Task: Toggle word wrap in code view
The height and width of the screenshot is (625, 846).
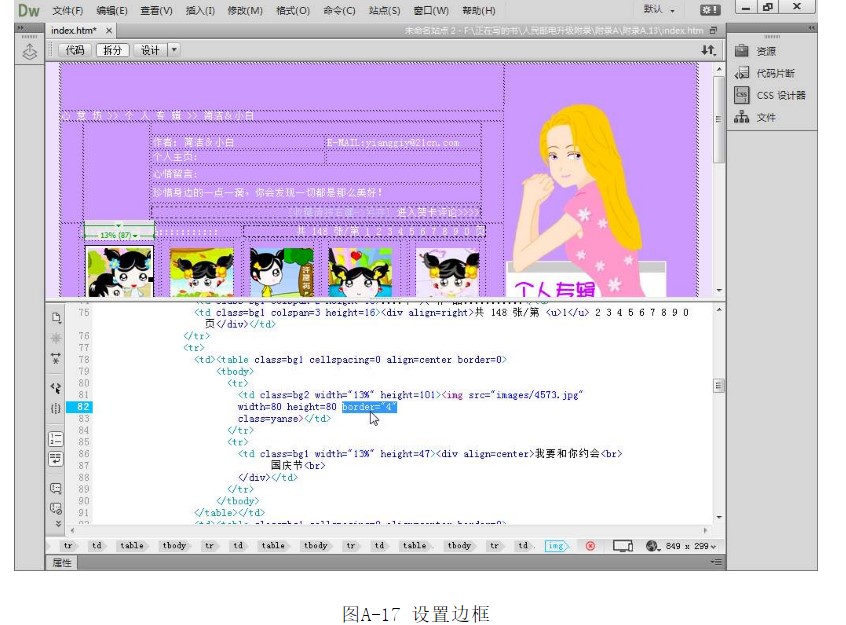Action: 56,459
